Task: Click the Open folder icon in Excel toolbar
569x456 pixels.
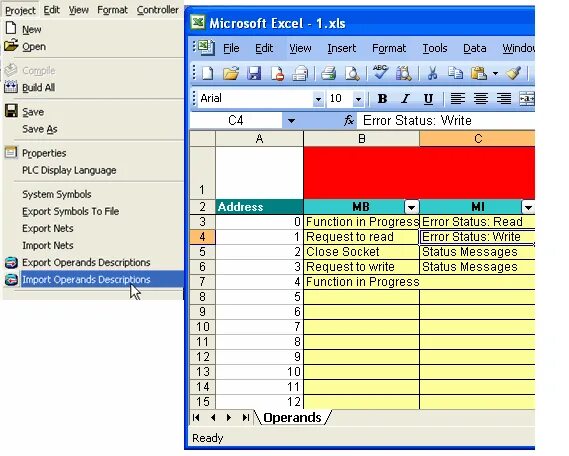Action: [231, 73]
